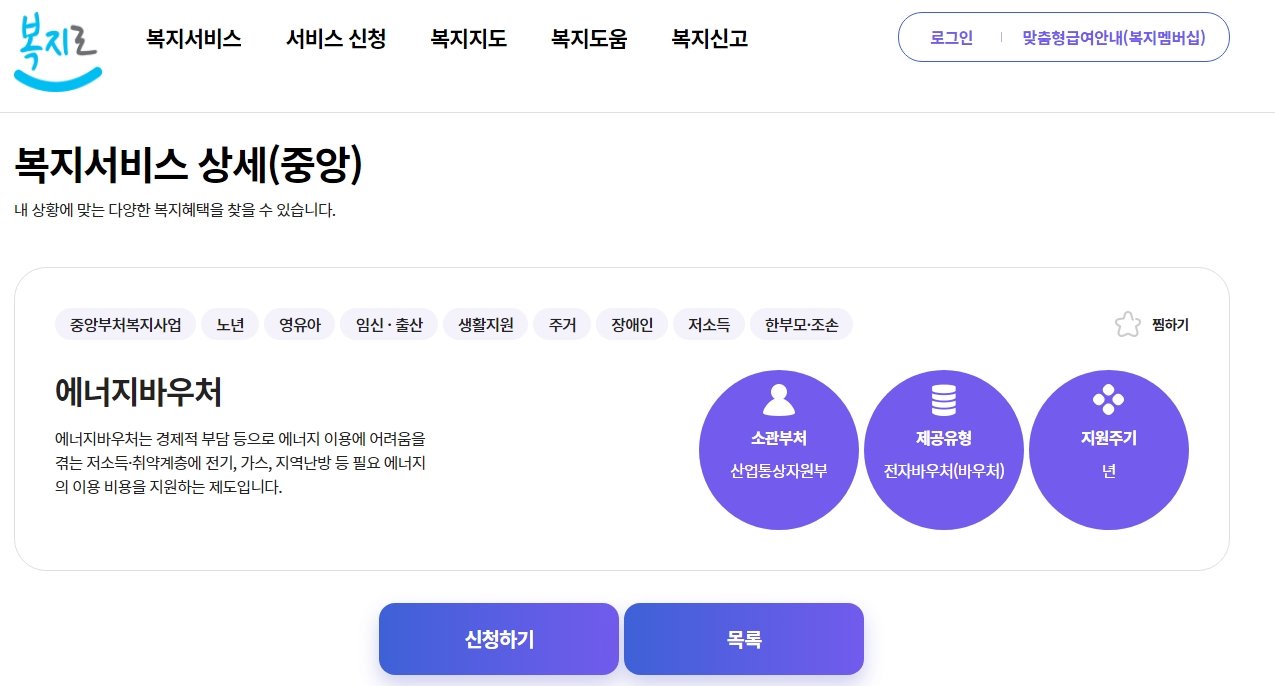
Task: Select the 저소득 filter tag
Action: 708,323
